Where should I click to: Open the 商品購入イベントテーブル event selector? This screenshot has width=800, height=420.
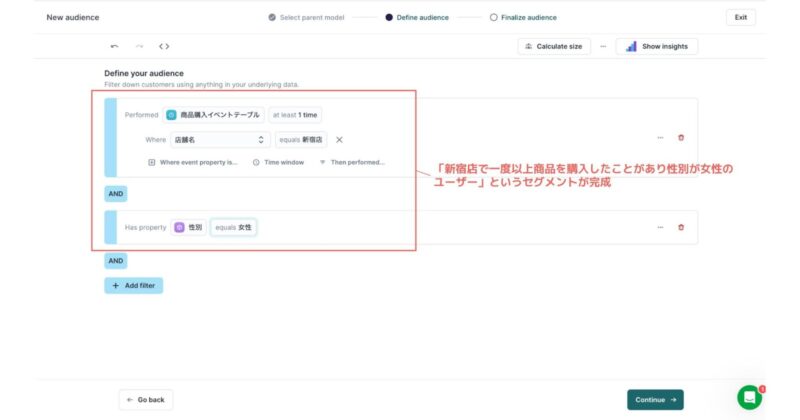point(214,115)
